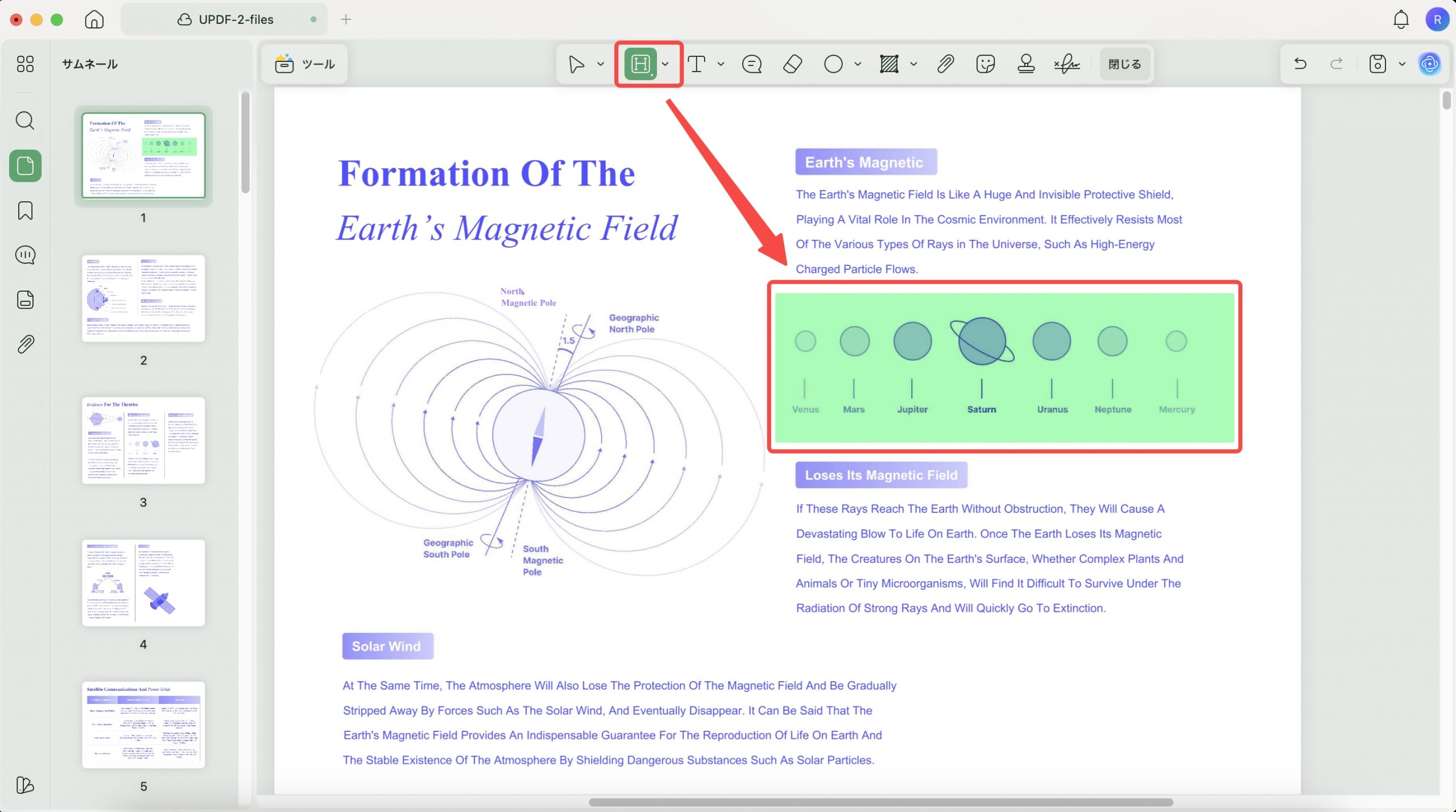Image resolution: width=1456 pixels, height=812 pixels.
Task: Click the "South Magnetic Pole" label
Action: pyautogui.click(x=543, y=560)
